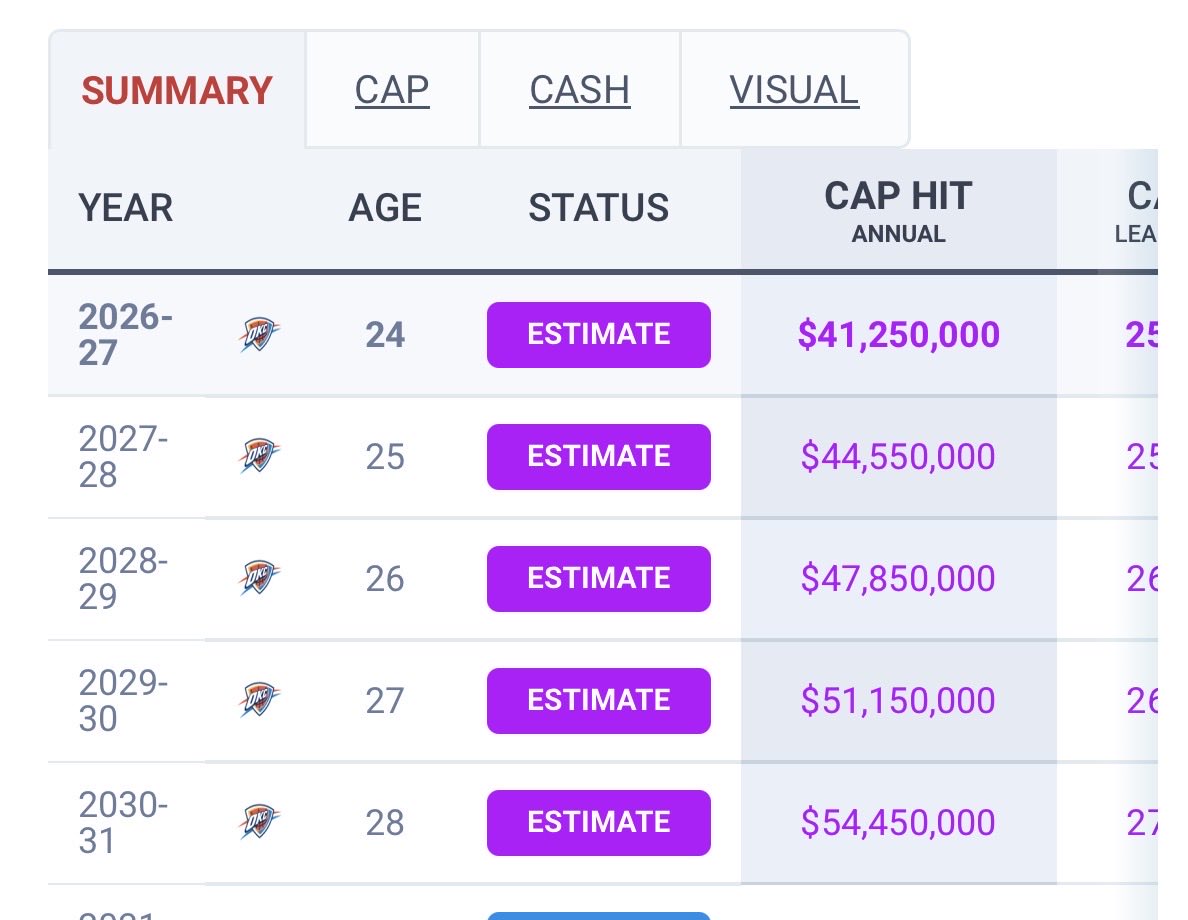Screen dimensions: 1188x920
Task: Switch to the CAP tab
Action: click(392, 90)
